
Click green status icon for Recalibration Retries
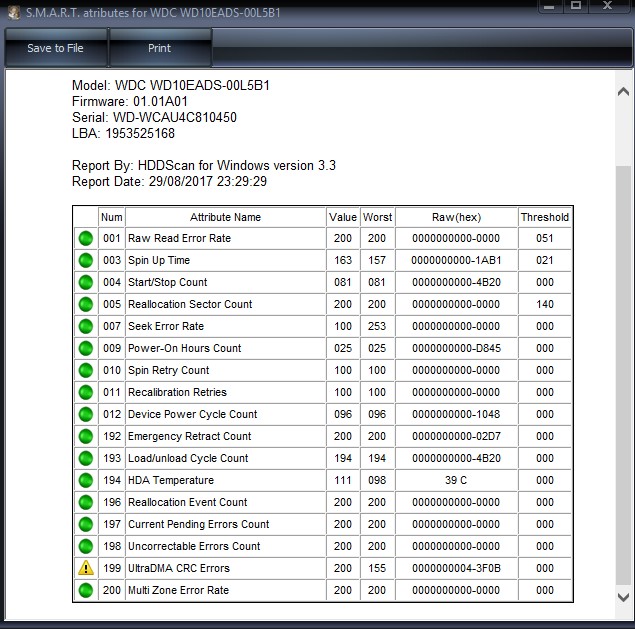(x=86, y=392)
